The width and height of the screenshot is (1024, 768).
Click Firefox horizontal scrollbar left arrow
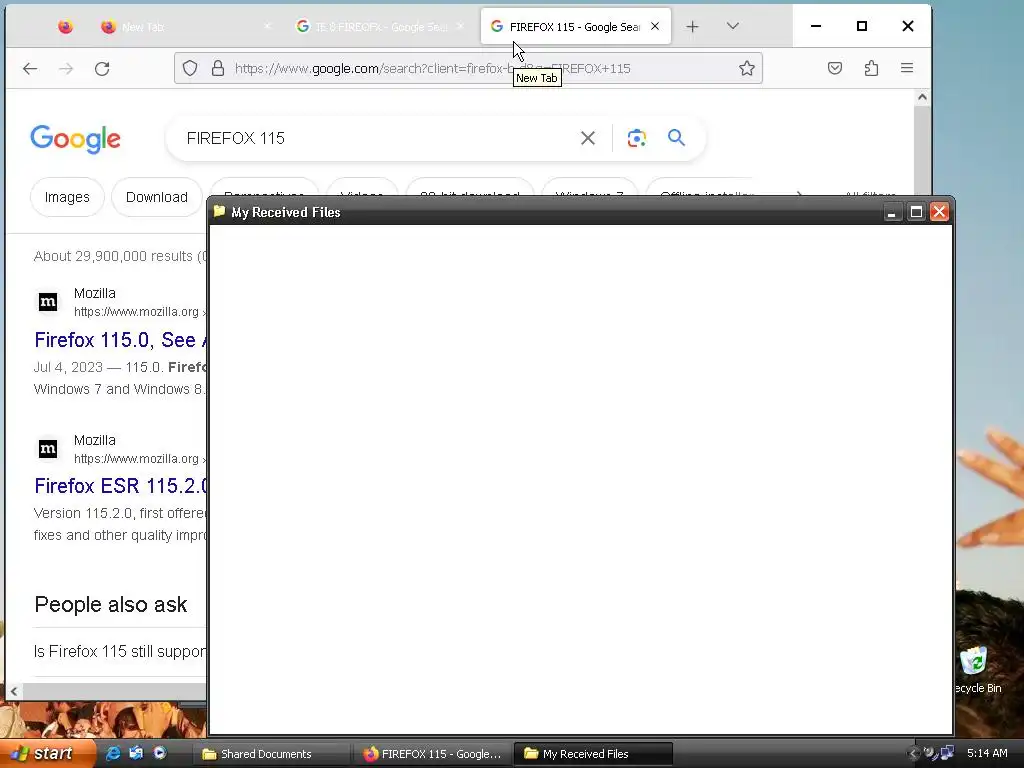[x=14, y=691]
